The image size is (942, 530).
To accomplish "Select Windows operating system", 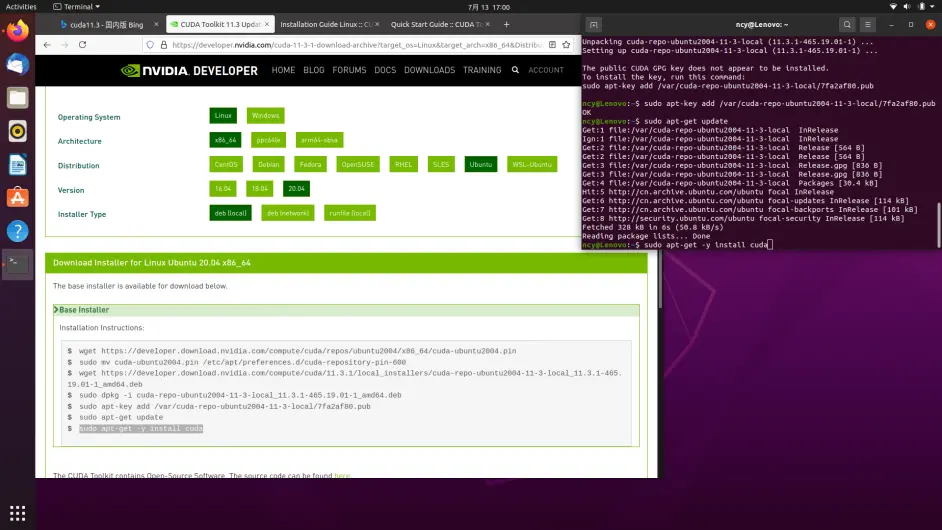I will tap(266, 115).
